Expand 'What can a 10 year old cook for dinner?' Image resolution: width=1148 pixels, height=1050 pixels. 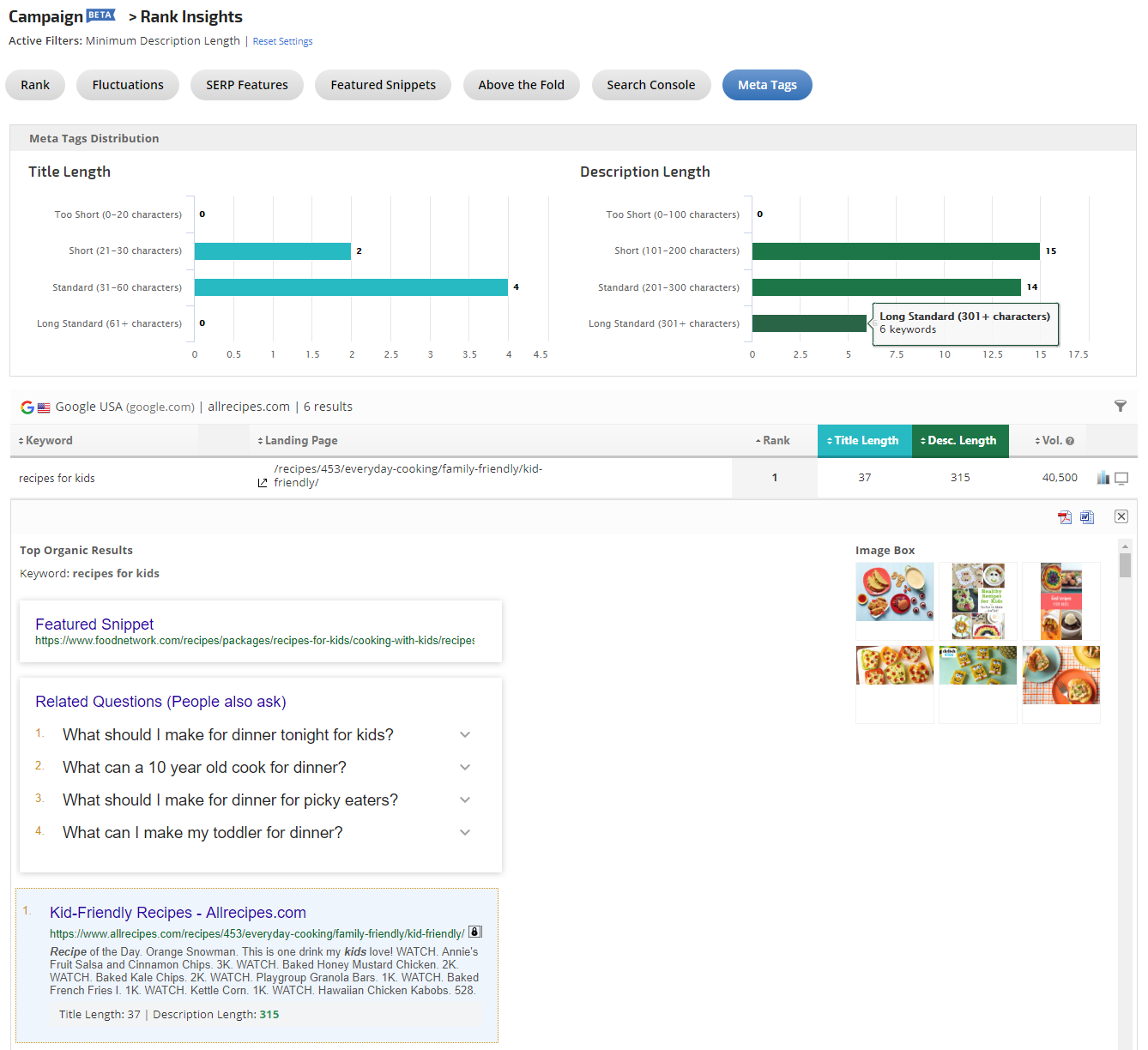pyautogui.click(x=465, y=768)
